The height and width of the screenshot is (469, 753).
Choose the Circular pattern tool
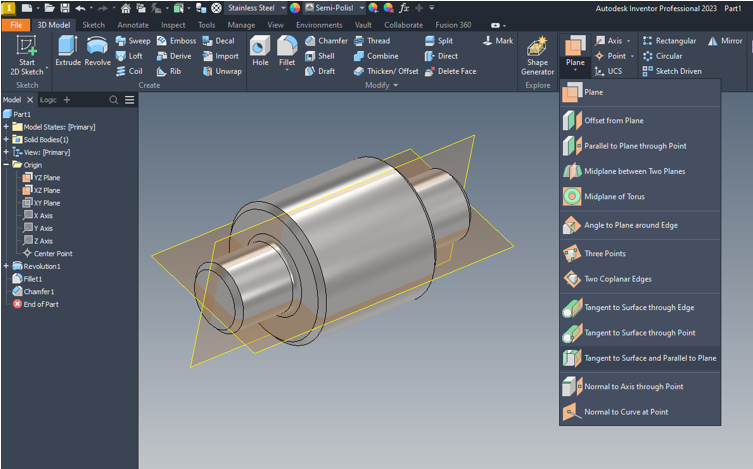coord(662,56)
